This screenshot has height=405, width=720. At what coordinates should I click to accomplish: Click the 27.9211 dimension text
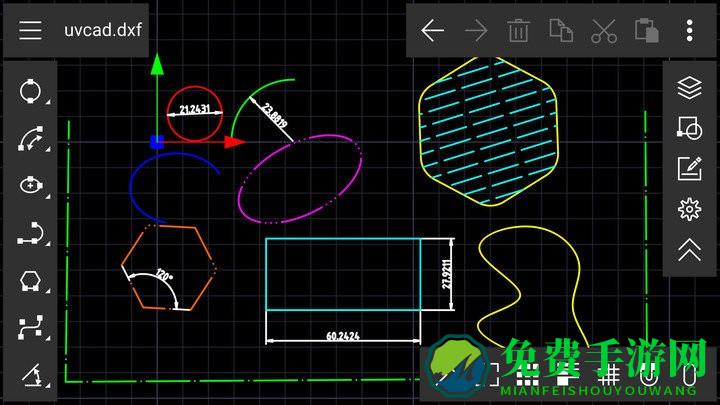pyautogui.click(x=446, y=274)
